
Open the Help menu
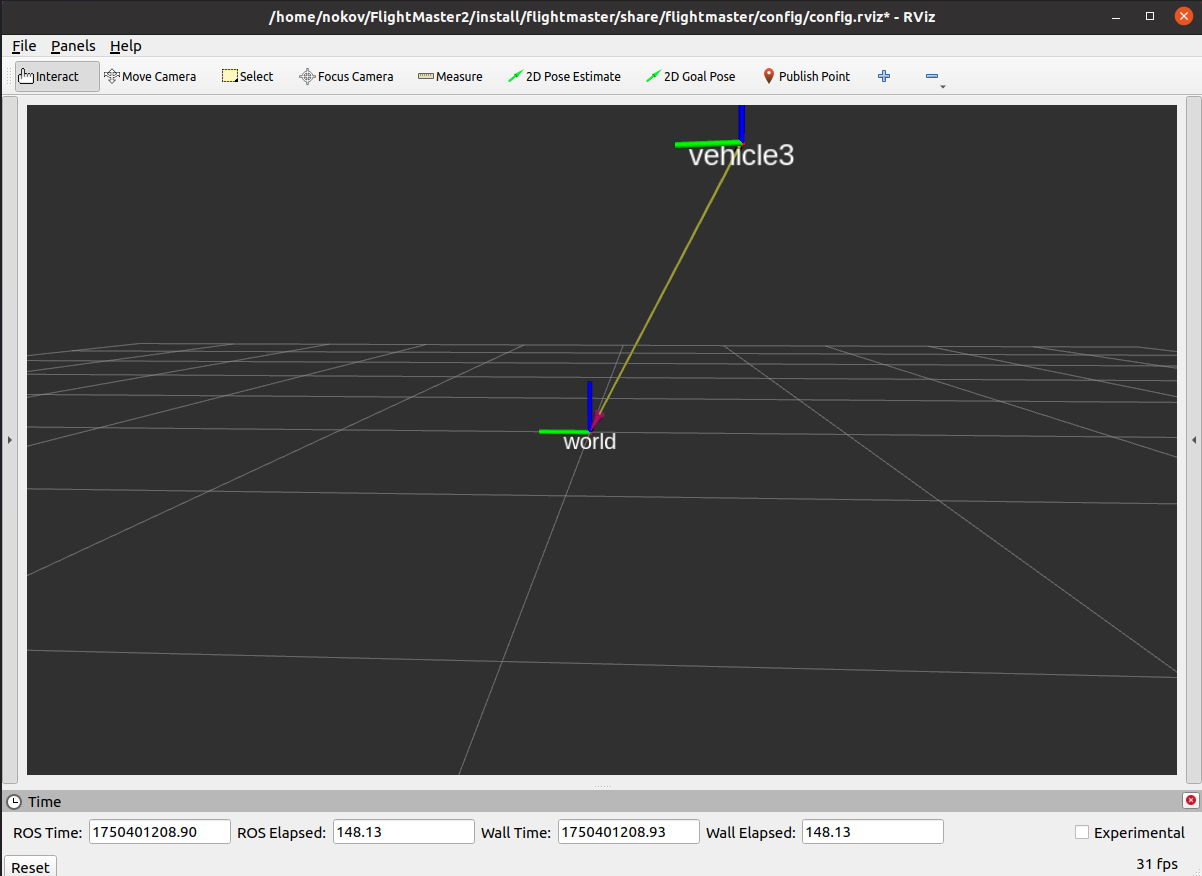pos(126,46)
